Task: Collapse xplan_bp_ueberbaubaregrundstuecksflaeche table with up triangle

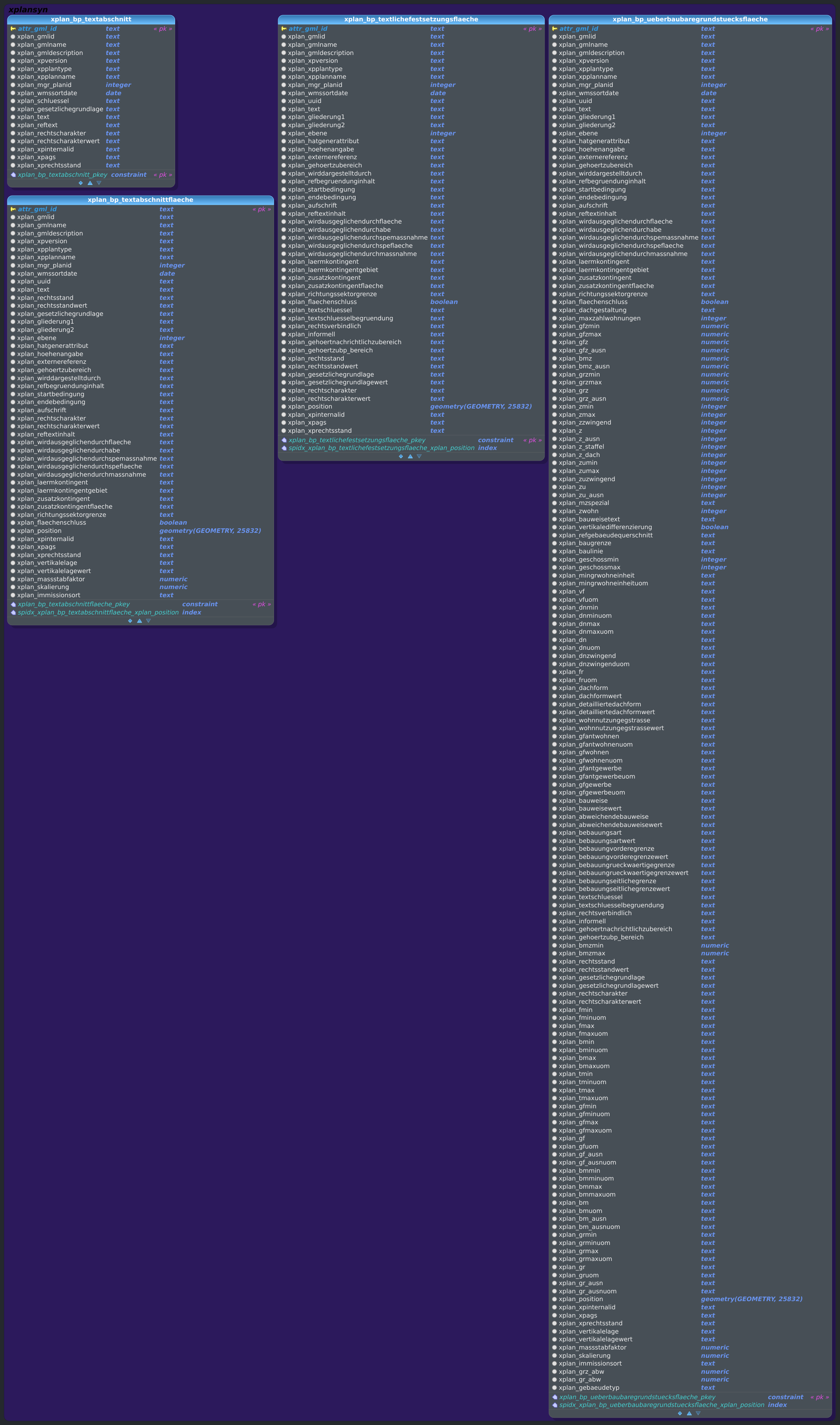Action: (689, 1413)
